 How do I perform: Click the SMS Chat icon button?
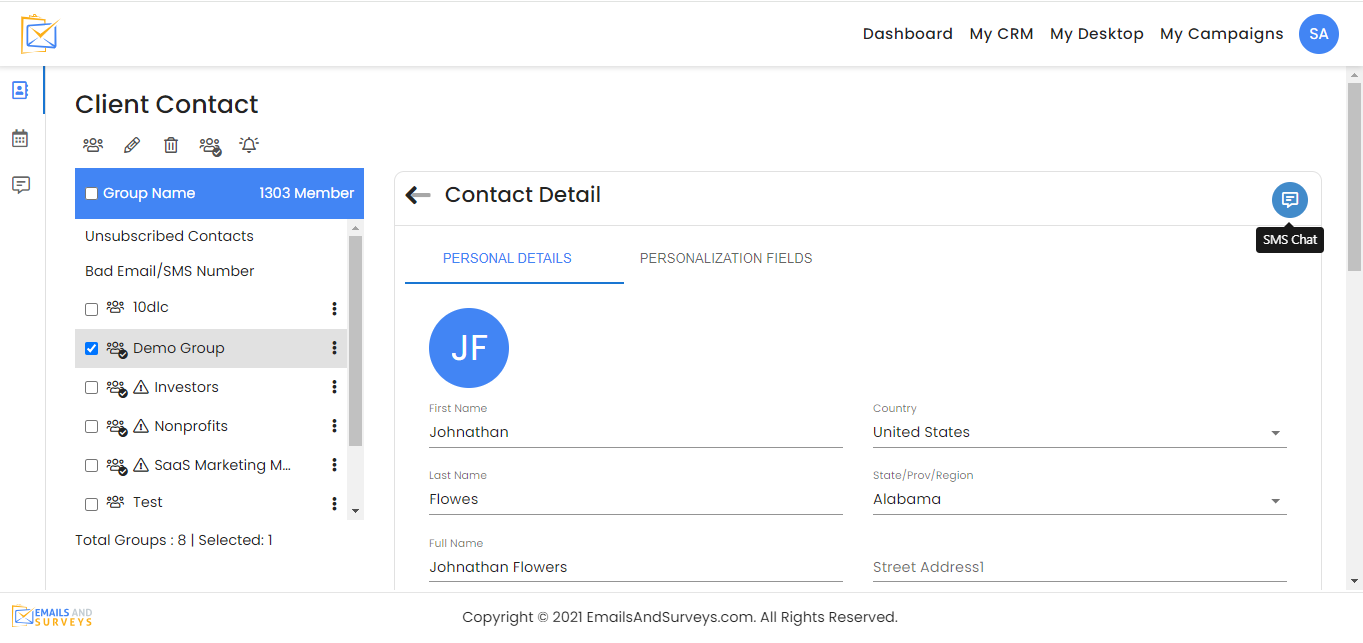1289,200
